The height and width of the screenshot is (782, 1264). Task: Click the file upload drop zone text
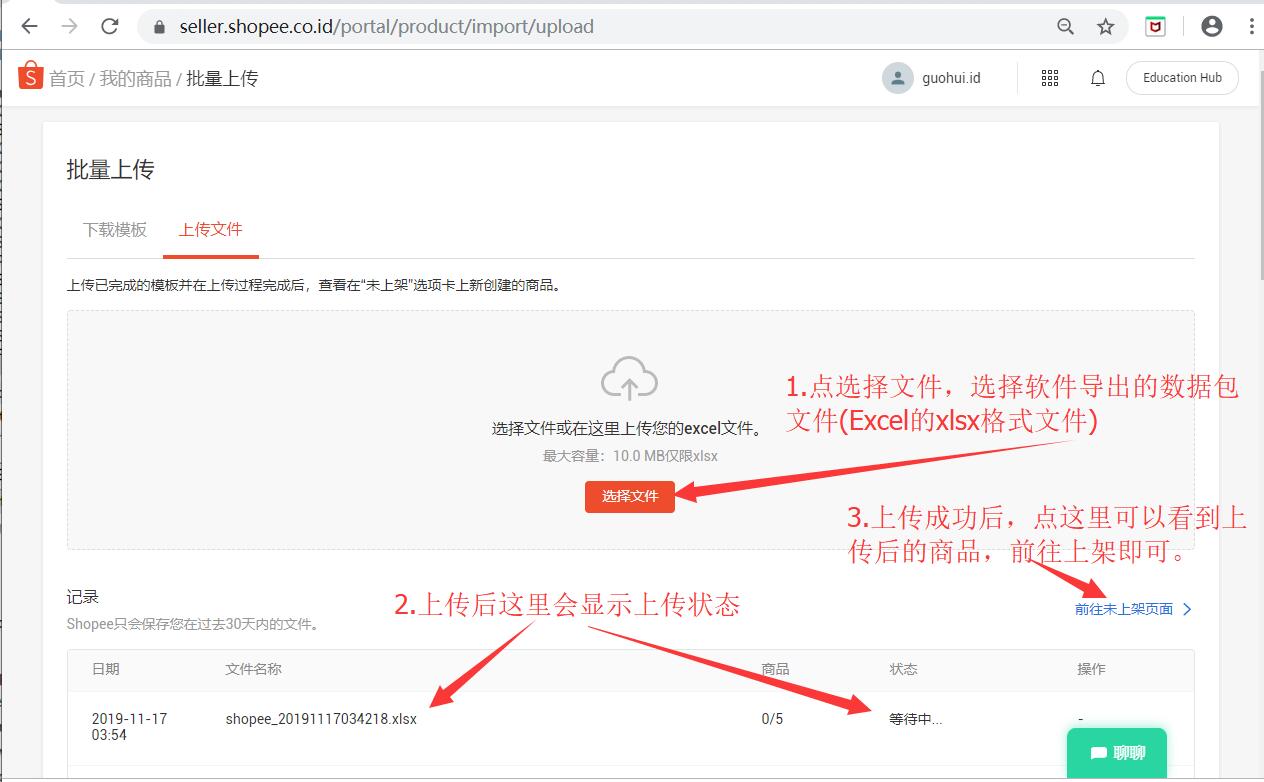(x=630, y=429)
